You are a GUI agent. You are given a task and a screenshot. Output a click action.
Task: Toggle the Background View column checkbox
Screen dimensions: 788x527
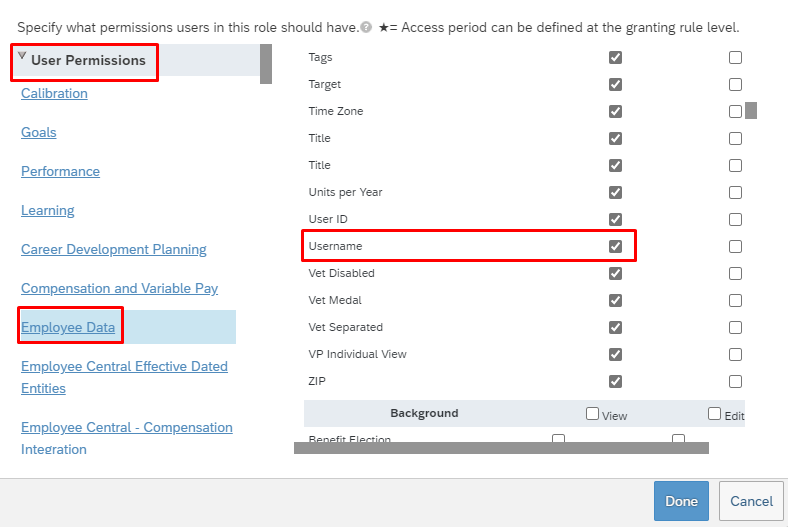593,413
